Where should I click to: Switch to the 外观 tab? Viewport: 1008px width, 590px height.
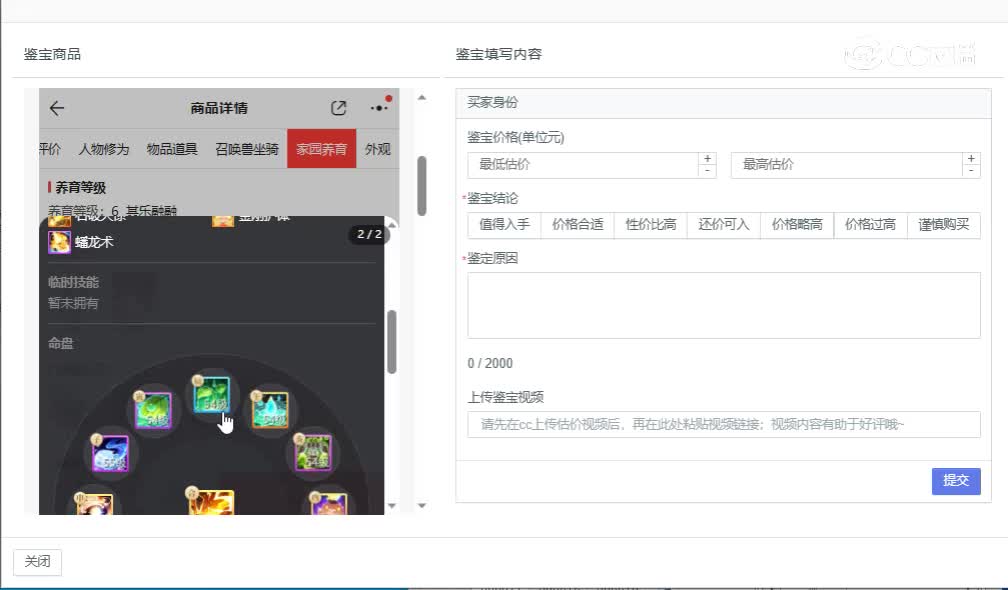[x=377, y=149]
